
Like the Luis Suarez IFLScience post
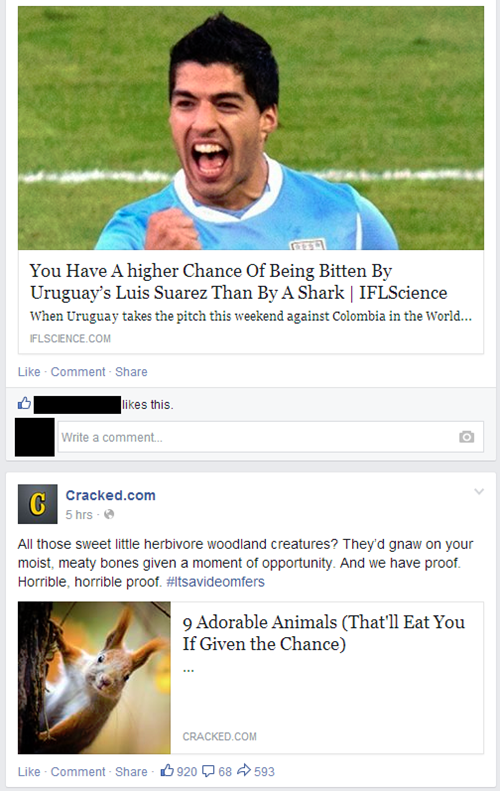click(29, 372)
